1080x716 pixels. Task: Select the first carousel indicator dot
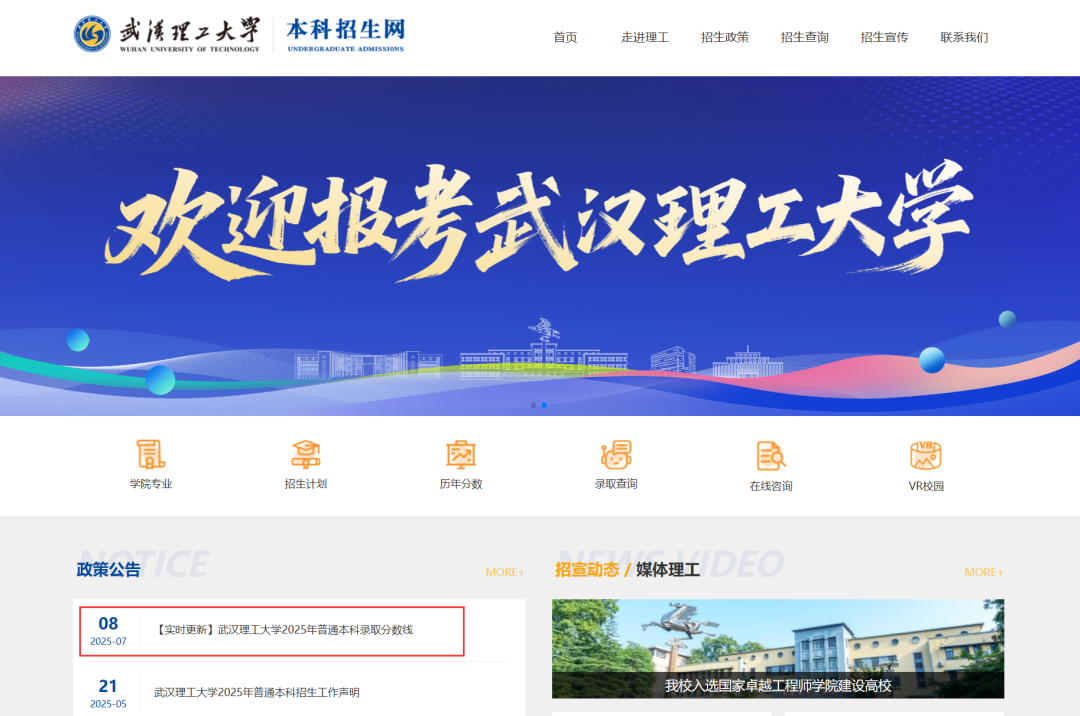pyautogui.click(x=533, y=405)
